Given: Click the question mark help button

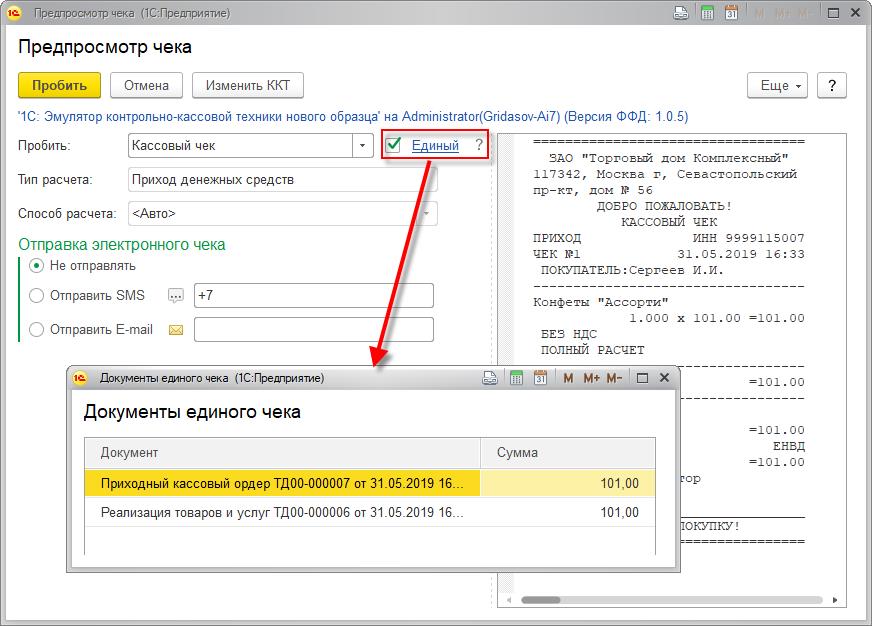Looking at the screenshot, I should [831, 86].
